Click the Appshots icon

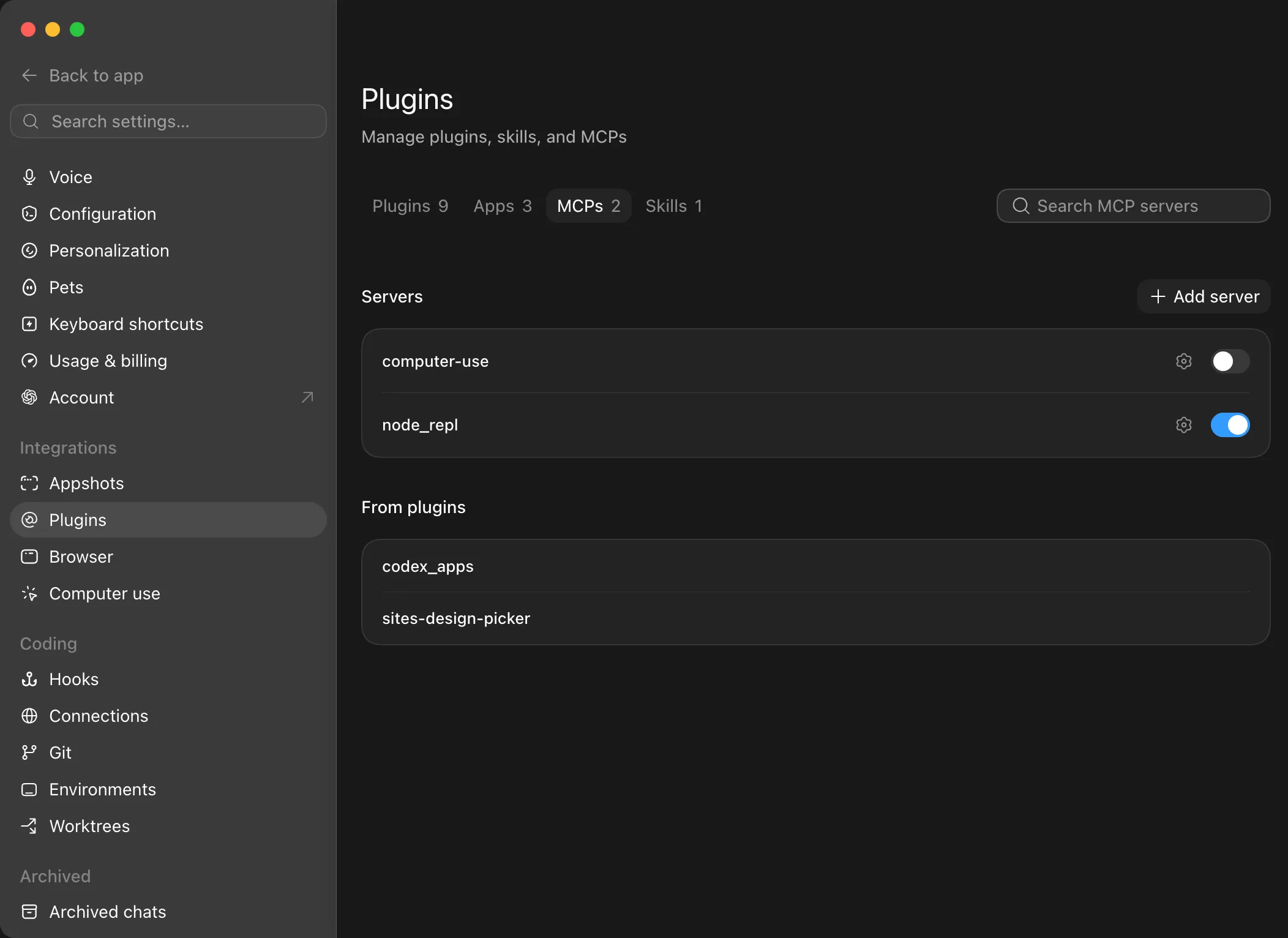click(29, 483)
